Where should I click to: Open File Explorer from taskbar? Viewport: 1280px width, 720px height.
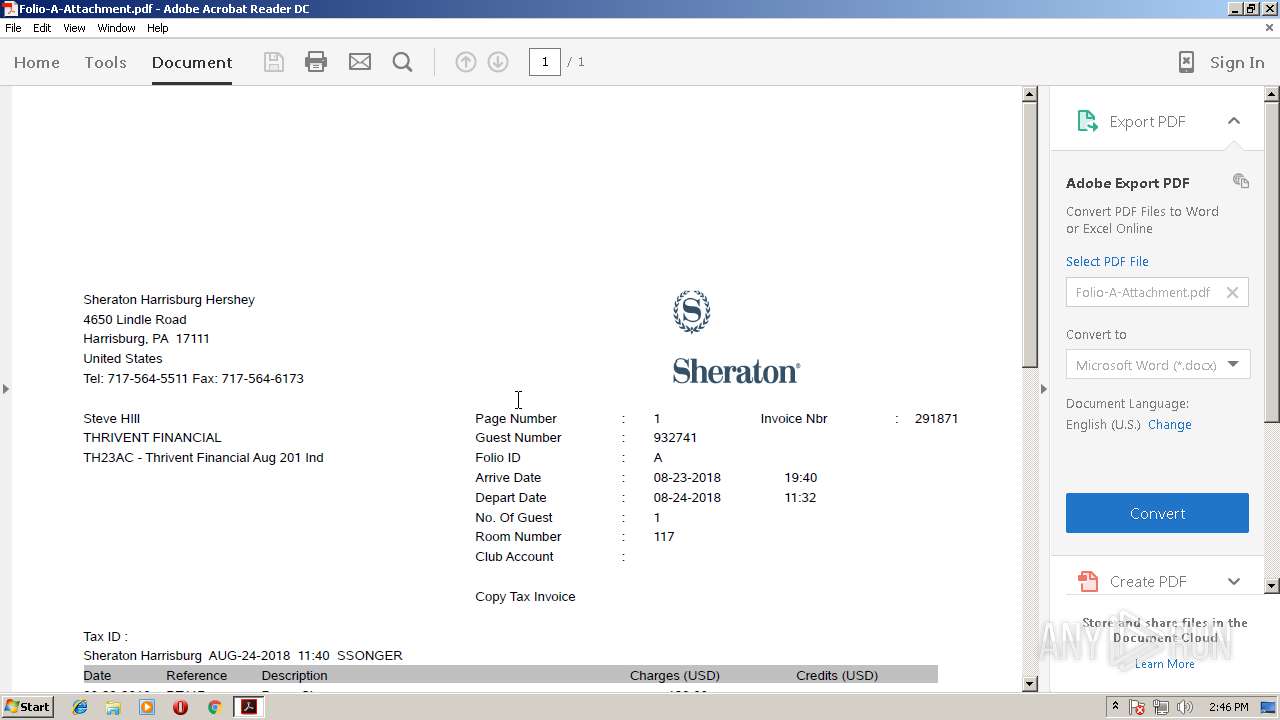[x=113, y=707]
